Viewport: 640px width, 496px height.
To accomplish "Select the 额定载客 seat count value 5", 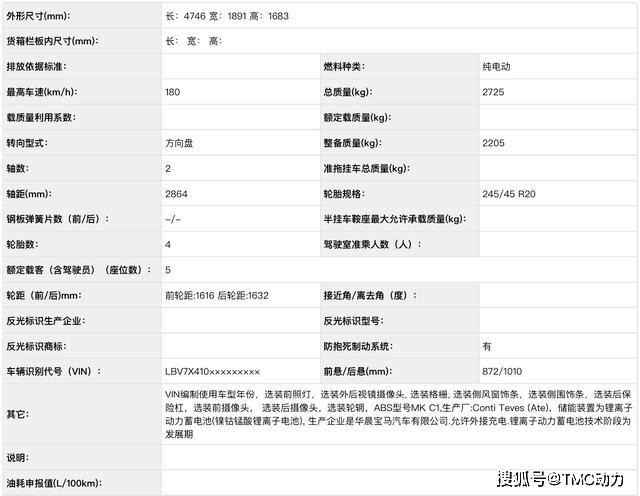I will click(x=168, y=270).
